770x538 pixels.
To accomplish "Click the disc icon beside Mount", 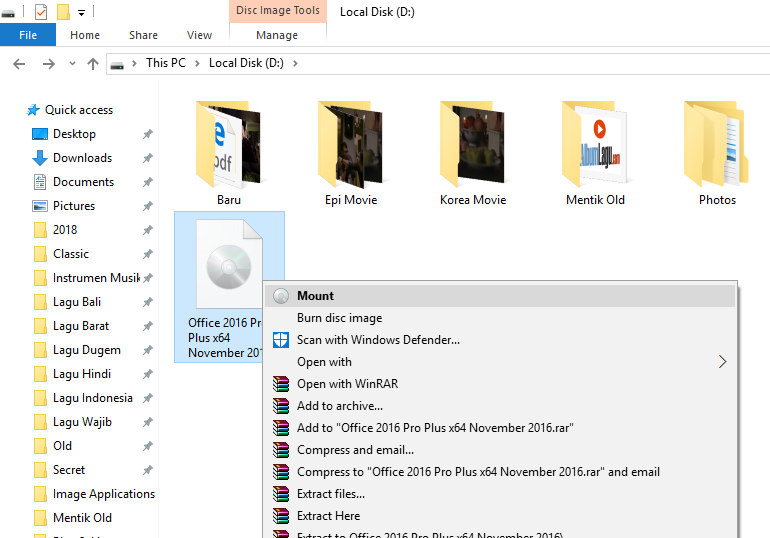I will point(281,296).
